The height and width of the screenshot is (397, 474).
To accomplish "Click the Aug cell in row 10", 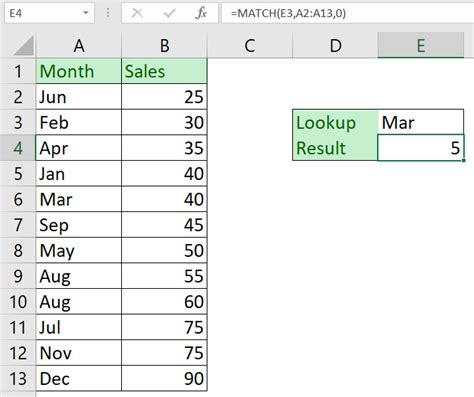I will click(x=79, y=302).
